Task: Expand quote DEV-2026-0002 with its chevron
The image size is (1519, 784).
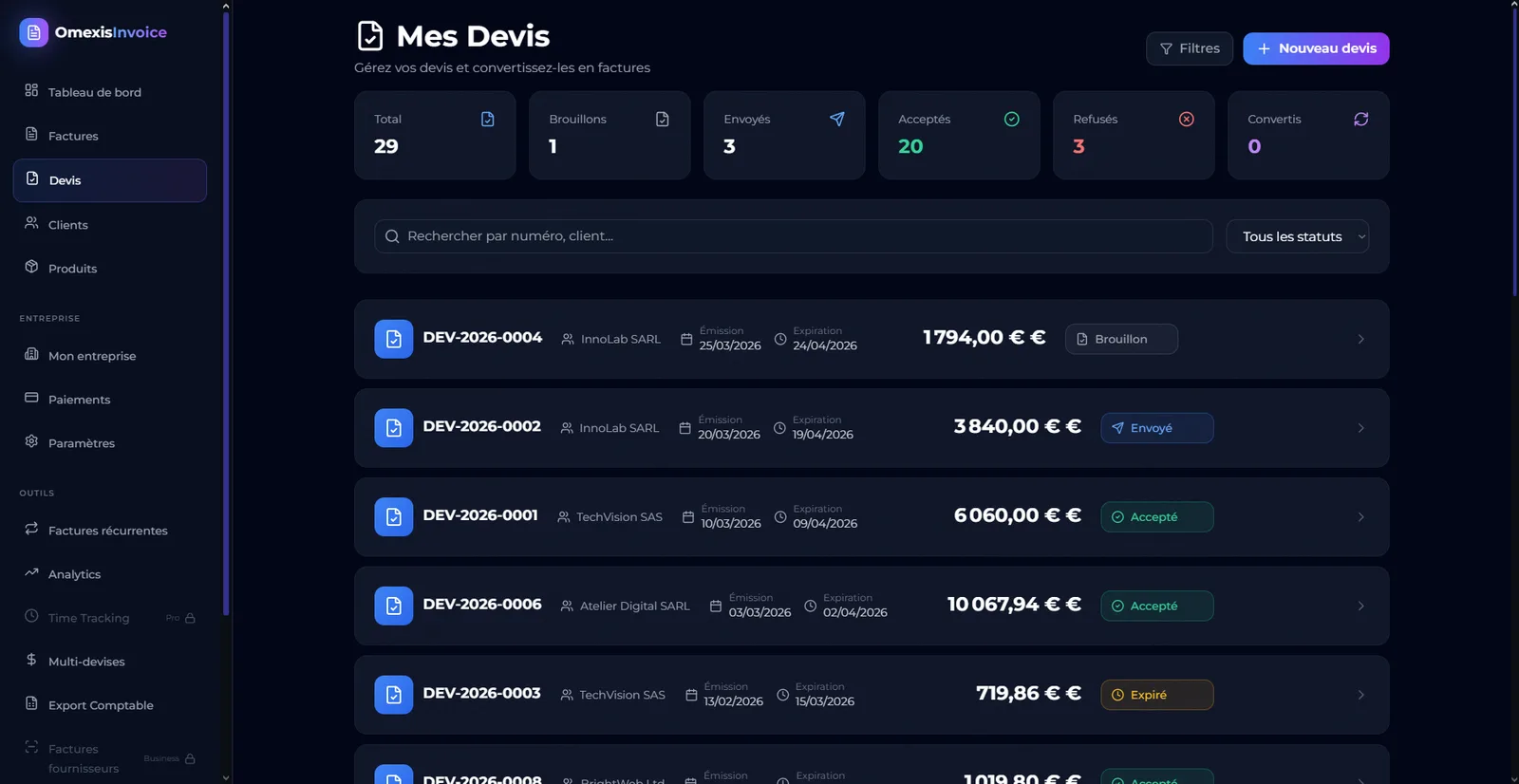Action: 1360,428
